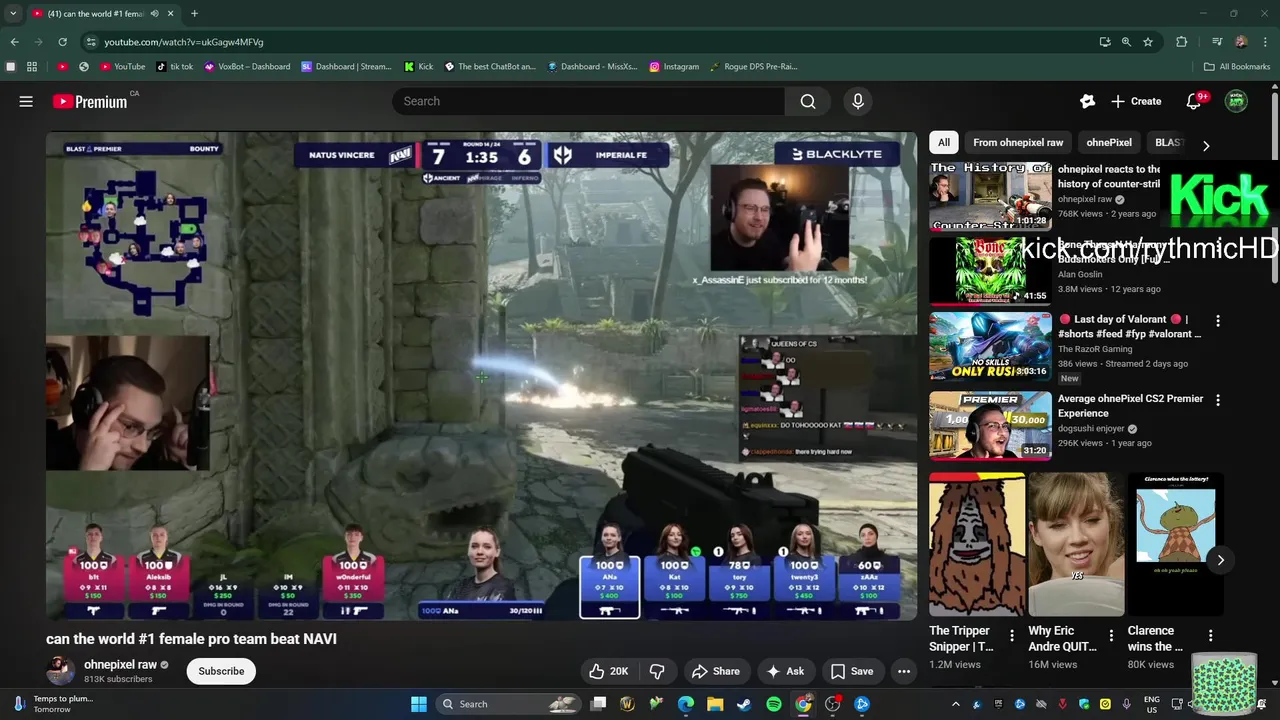Viewport: 1280px width, 720px height.
Task: Open the ENG US language switcher
Action: coord(1152,704)
